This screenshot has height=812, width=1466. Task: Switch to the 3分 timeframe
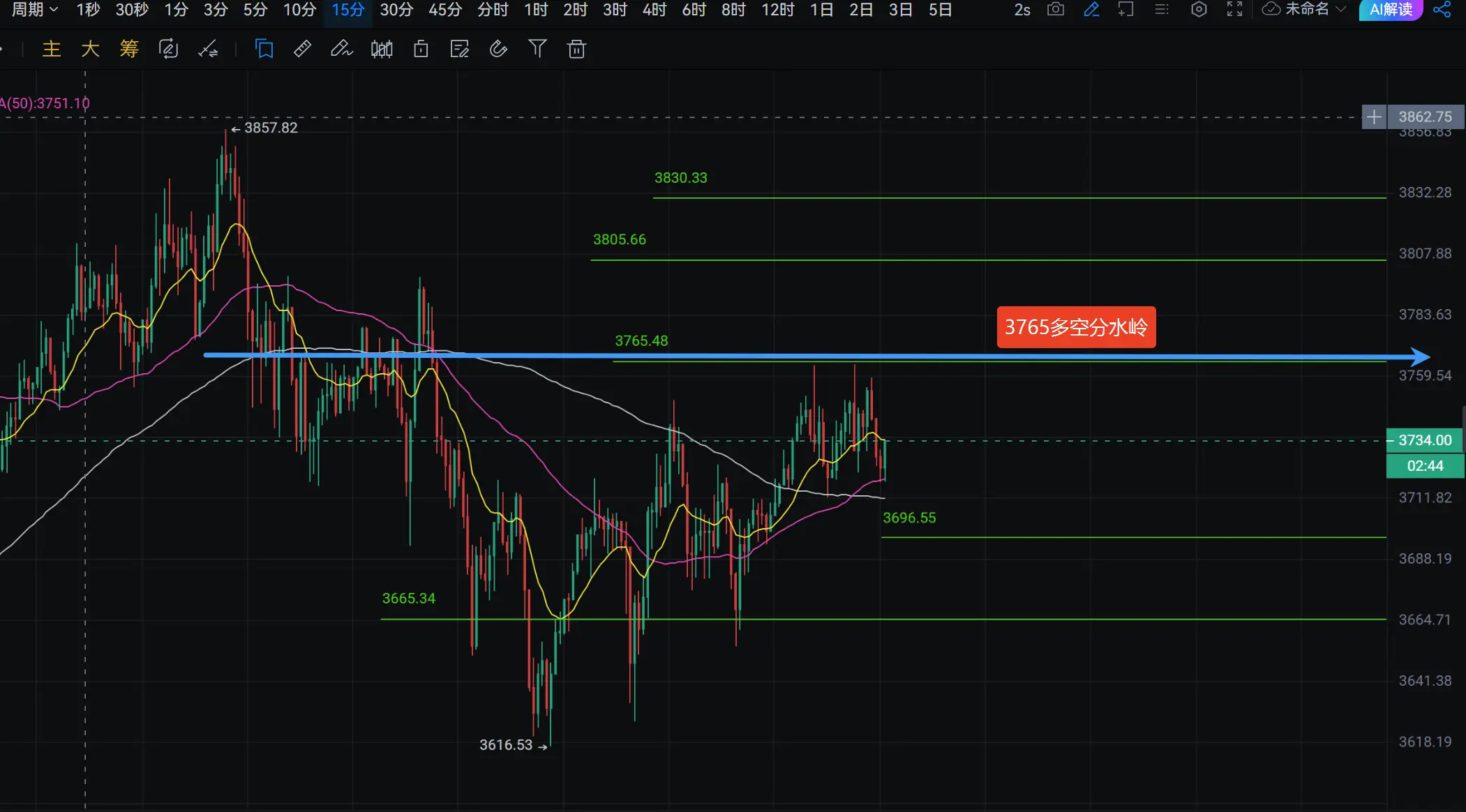point(216,10)
